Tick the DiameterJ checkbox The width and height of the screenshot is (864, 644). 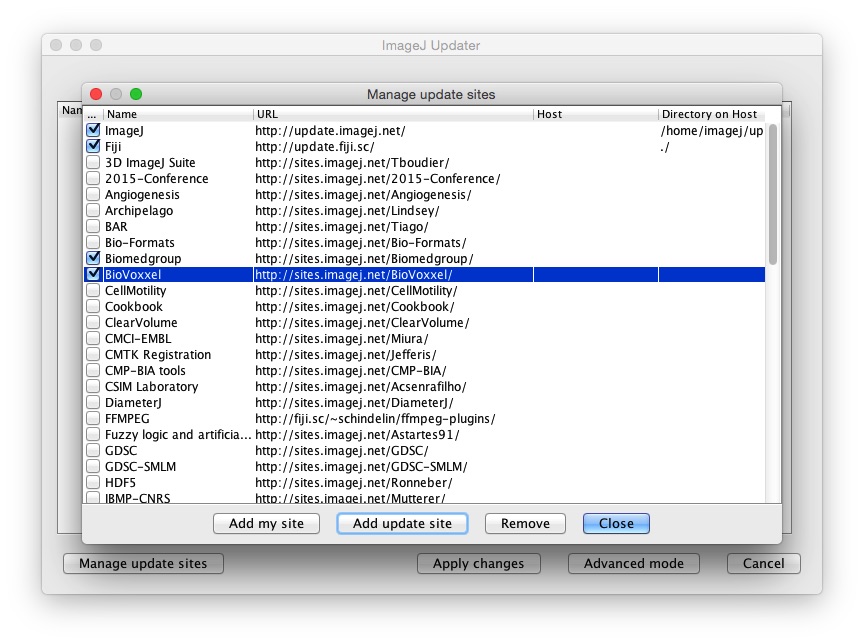(x=93, y=402)
